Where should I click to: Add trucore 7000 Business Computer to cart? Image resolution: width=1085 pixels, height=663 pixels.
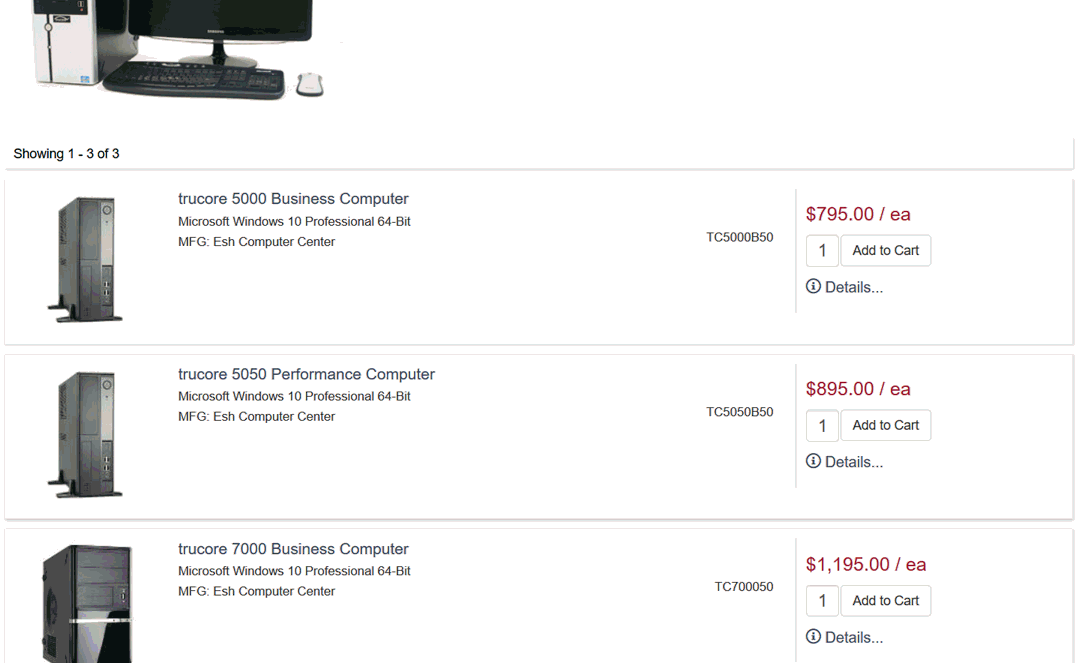tap(885, 601)
